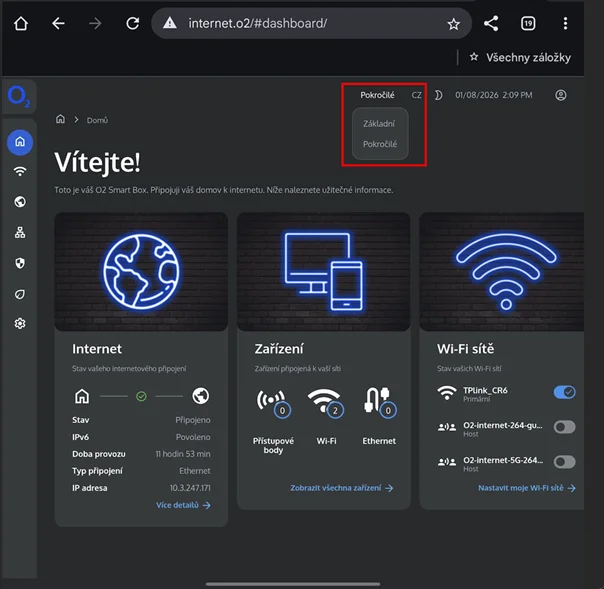Click the TPlink_CR6 Wi-Fi signal icon
The width and height of the screenshot is (604, 589).
click(447, 393)
